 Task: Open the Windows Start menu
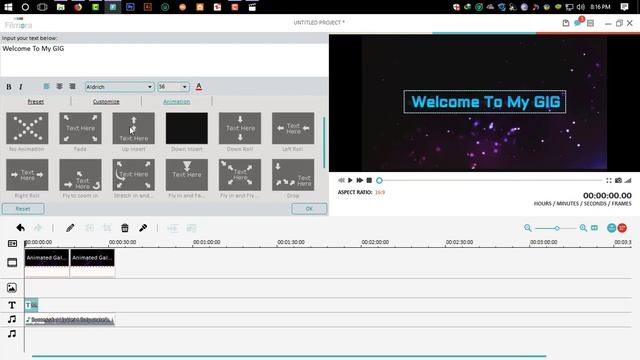coord(8,7)
